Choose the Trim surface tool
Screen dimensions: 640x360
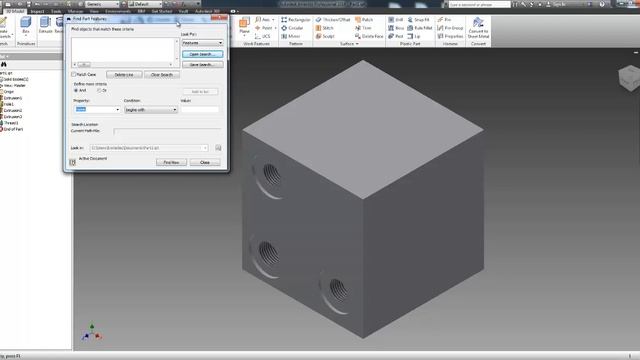(363, 28)
